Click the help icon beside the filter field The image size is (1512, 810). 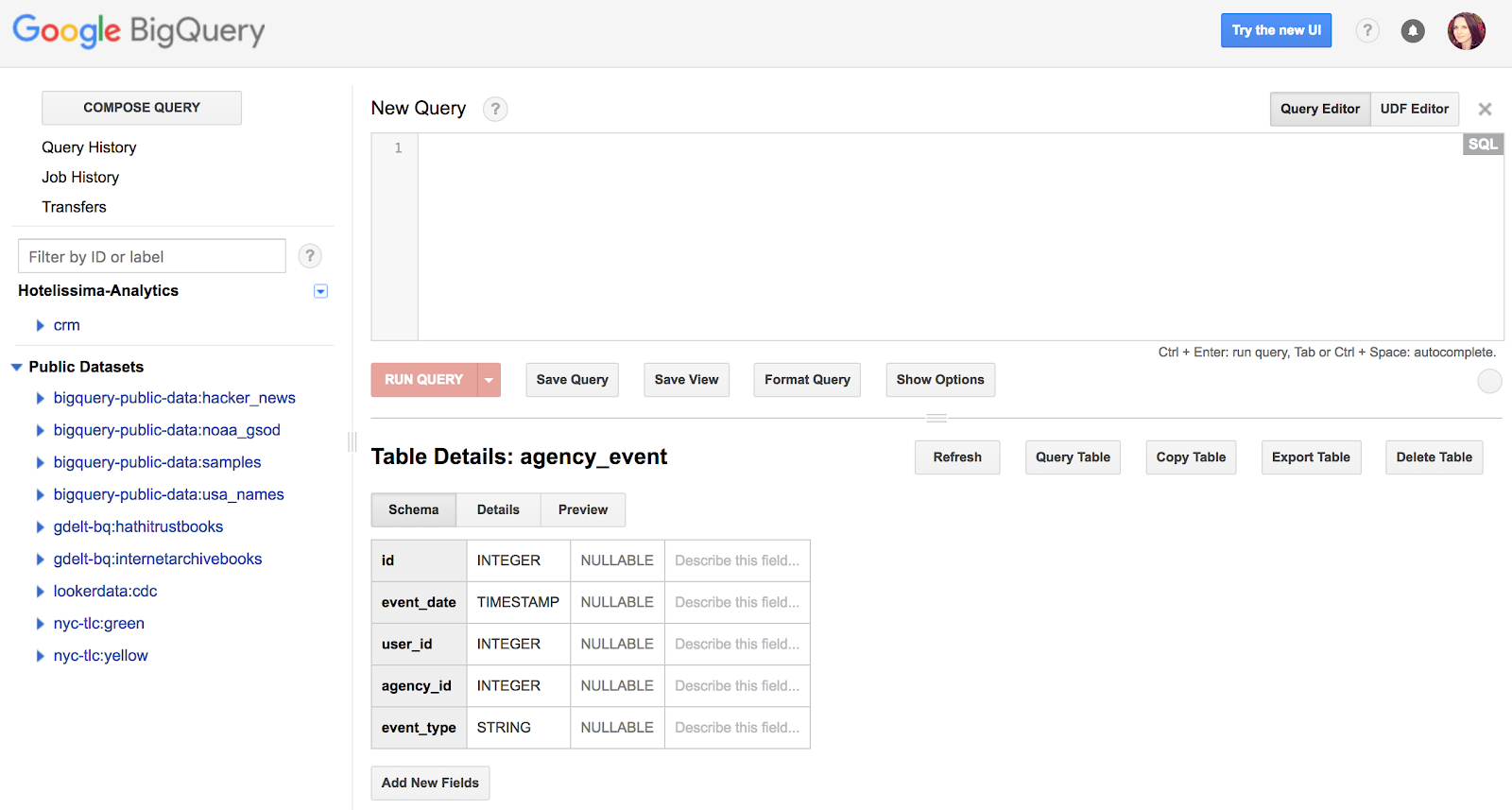(x=310, y=256)
